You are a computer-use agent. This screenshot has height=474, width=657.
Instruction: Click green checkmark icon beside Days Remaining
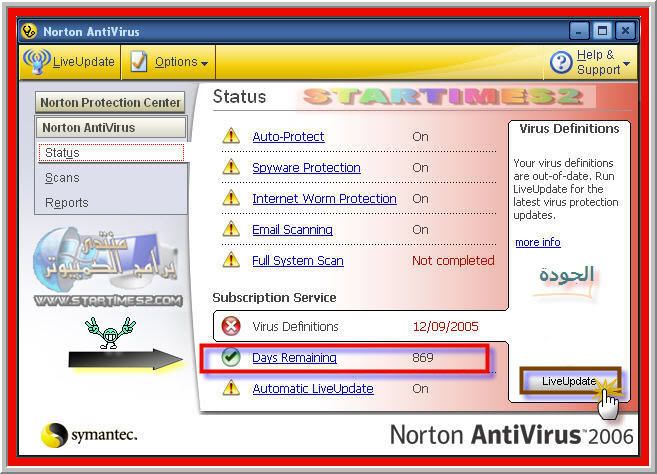click(x=231, y=357)
